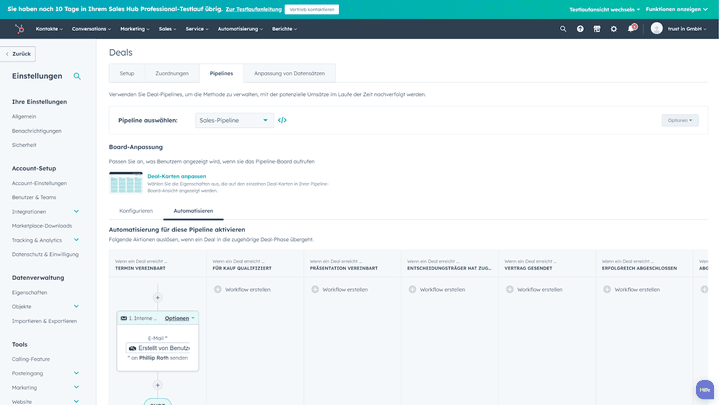Open the Kontakte menu
Viewport: 720px width, 405px height.
[x=49, y=29]
